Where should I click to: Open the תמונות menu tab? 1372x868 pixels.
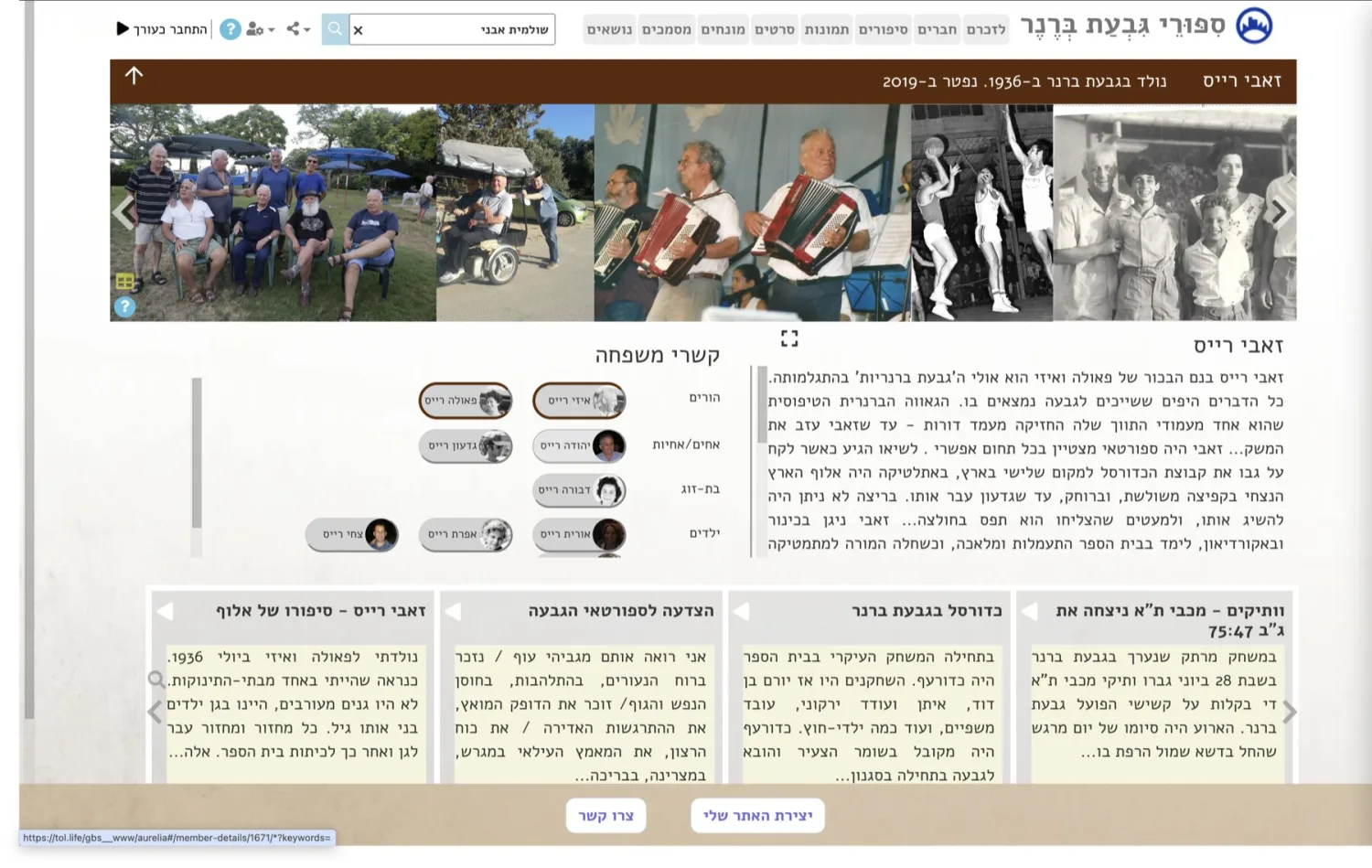827,29
